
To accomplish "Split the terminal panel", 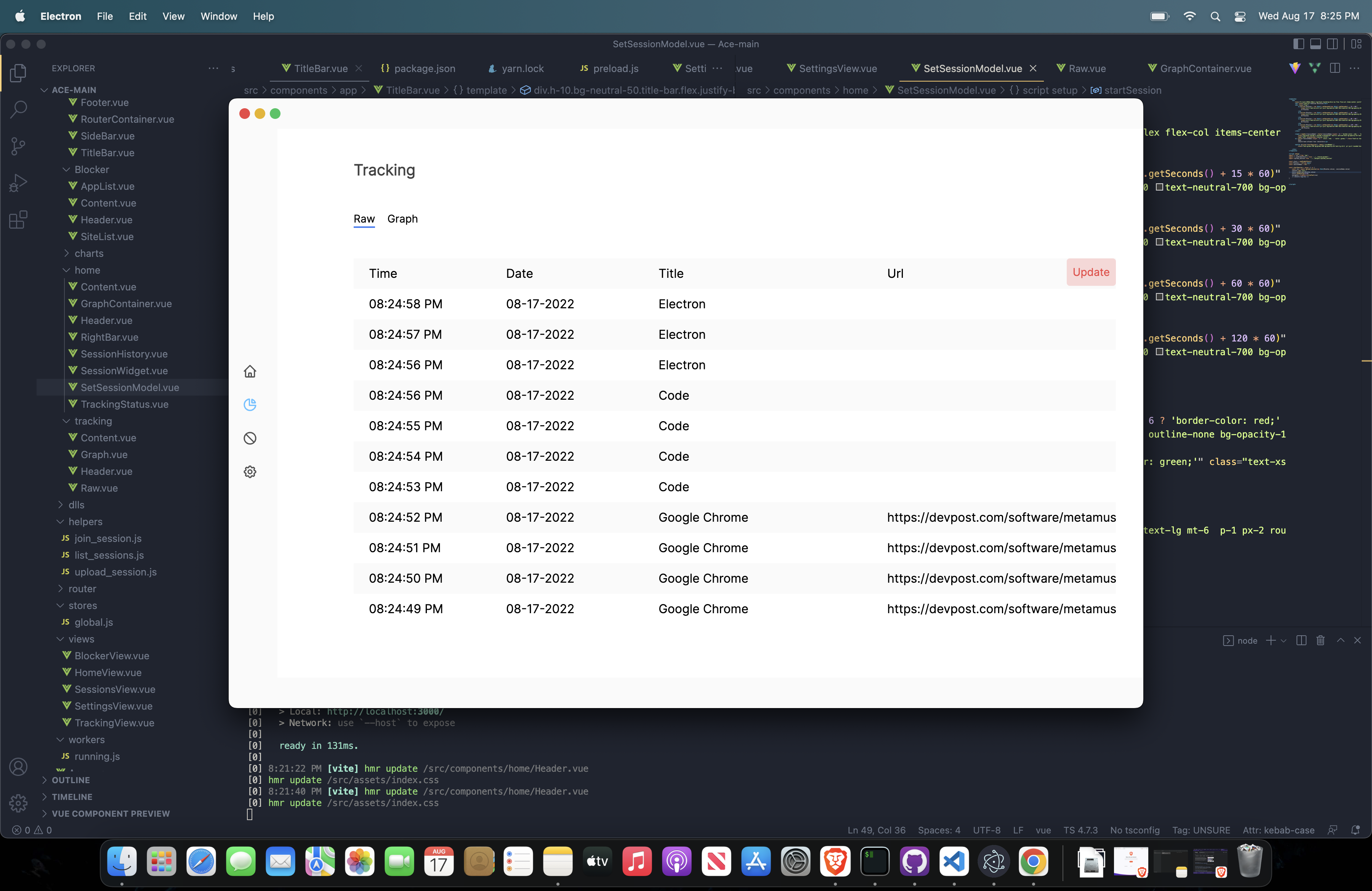I will pyautogui.click(x=1301, y=640).
